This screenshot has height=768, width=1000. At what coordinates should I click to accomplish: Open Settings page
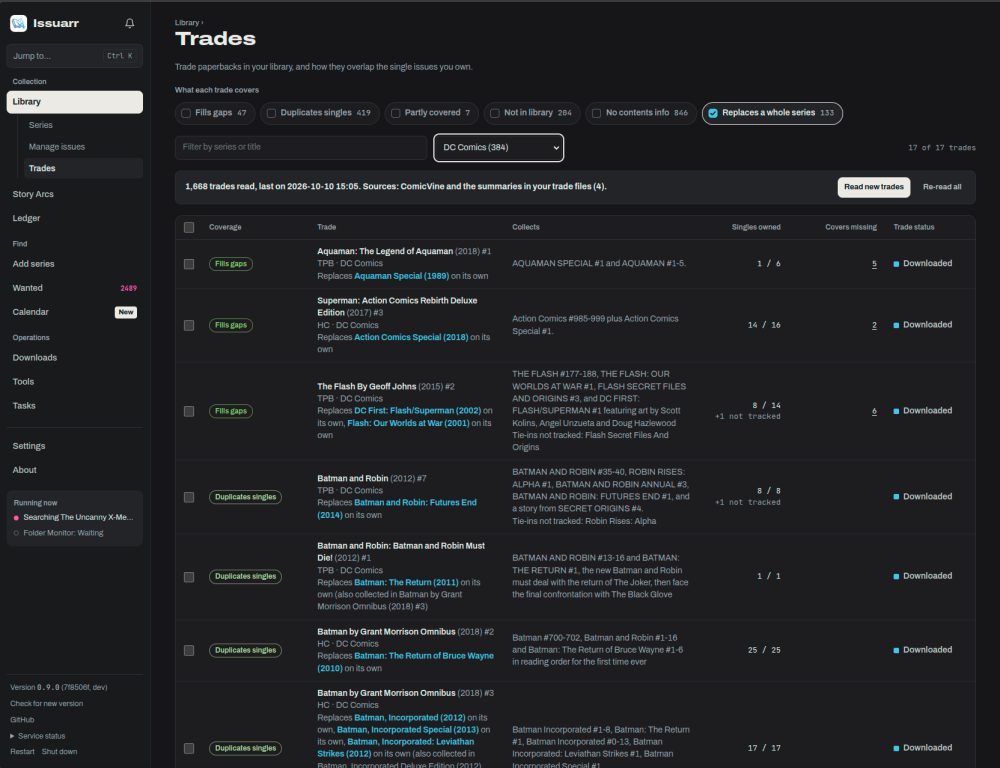[x=29, y=446]
